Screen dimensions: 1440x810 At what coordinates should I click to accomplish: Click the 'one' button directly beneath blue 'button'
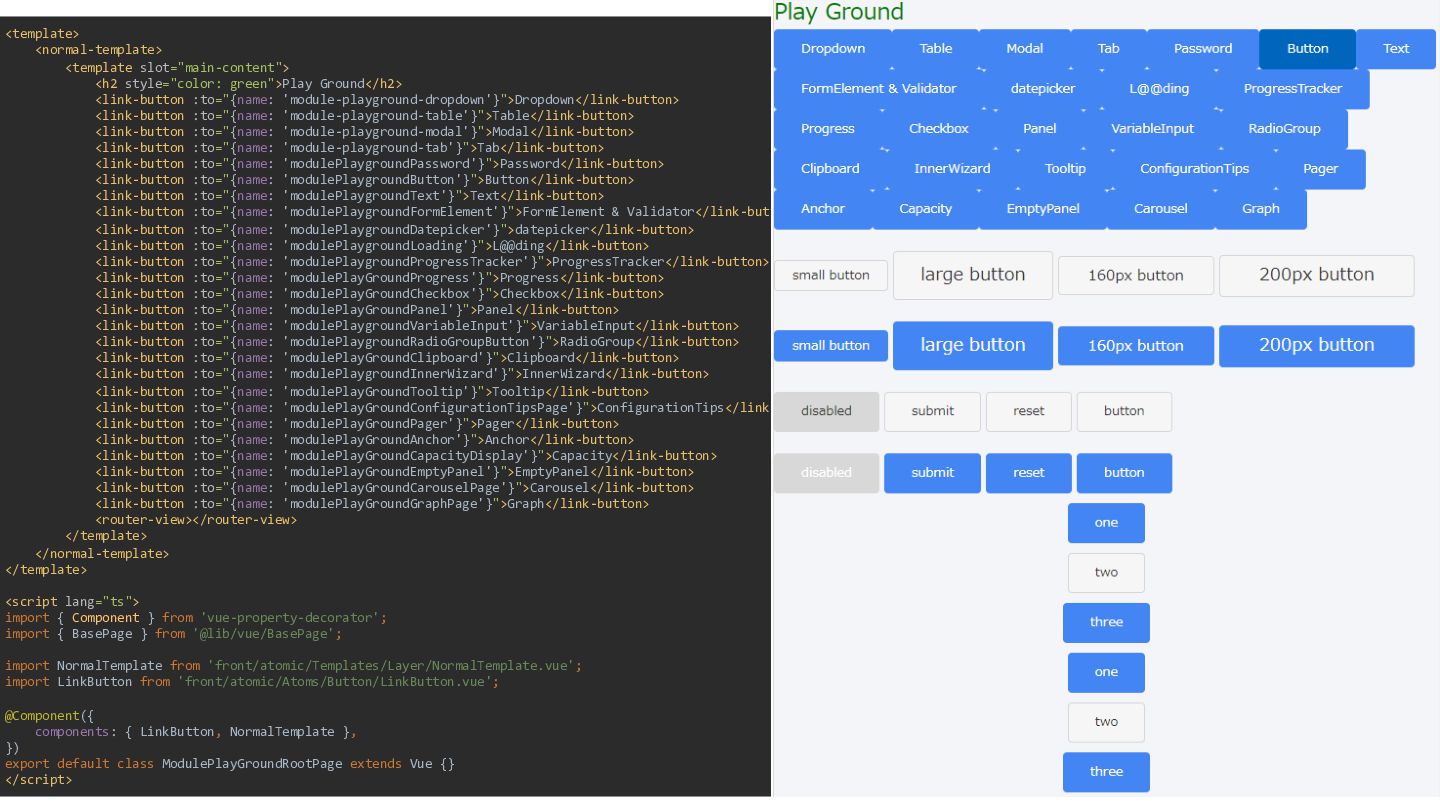(1106, 523)
